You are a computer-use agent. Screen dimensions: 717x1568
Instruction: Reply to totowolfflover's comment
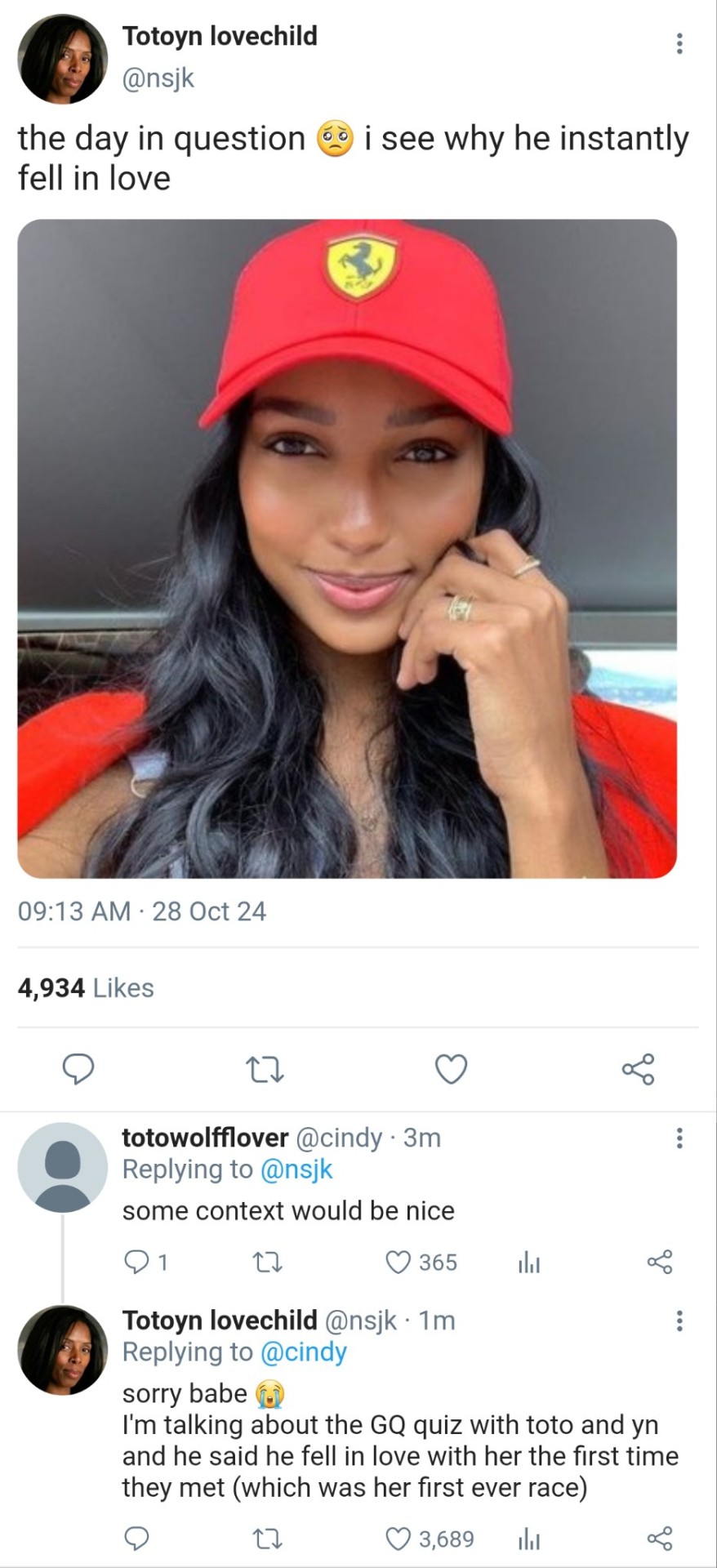pyautogui.click(x=136, y=1263)
